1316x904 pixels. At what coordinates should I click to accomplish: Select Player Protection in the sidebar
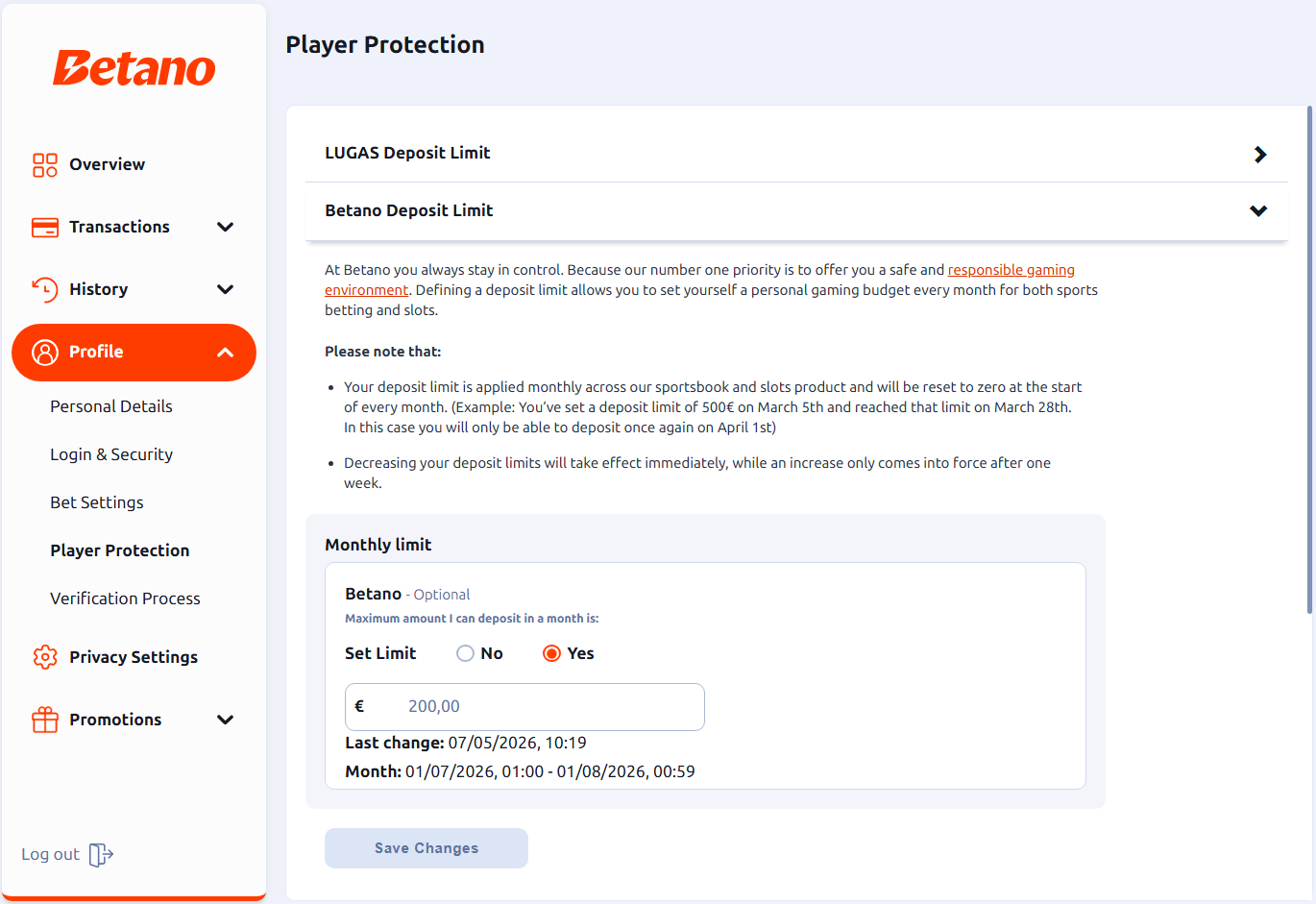(120, 550)
